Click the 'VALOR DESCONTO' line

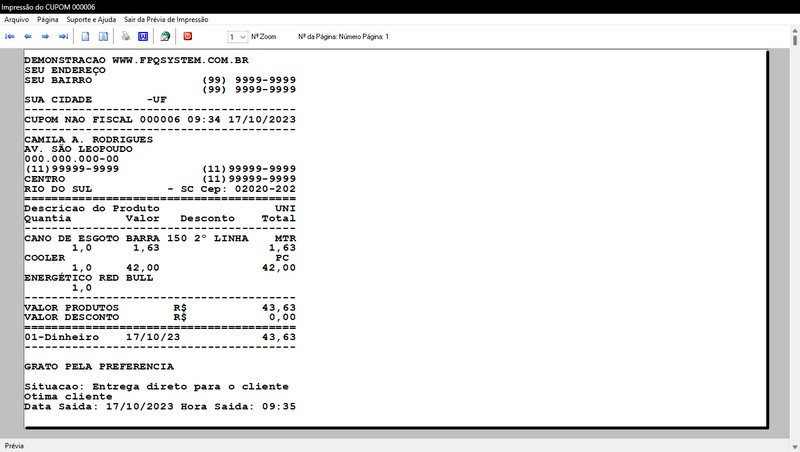pos(160,317)
